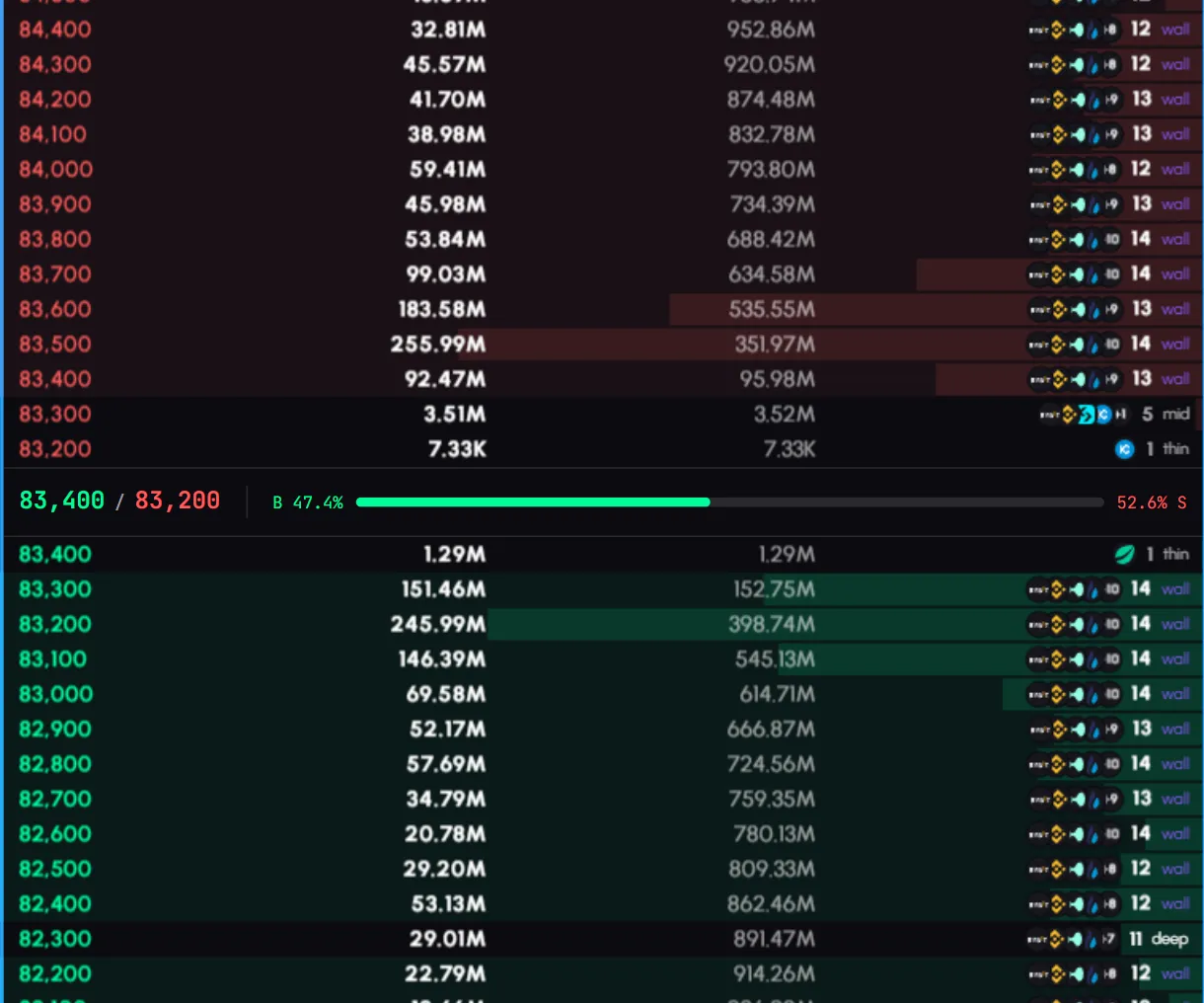Image resolution: width=1204 pixels, height=1003 pixels.
Task: Expand more exchanges badge in bid row 83,300
Action: click(x=1112, y=589)
